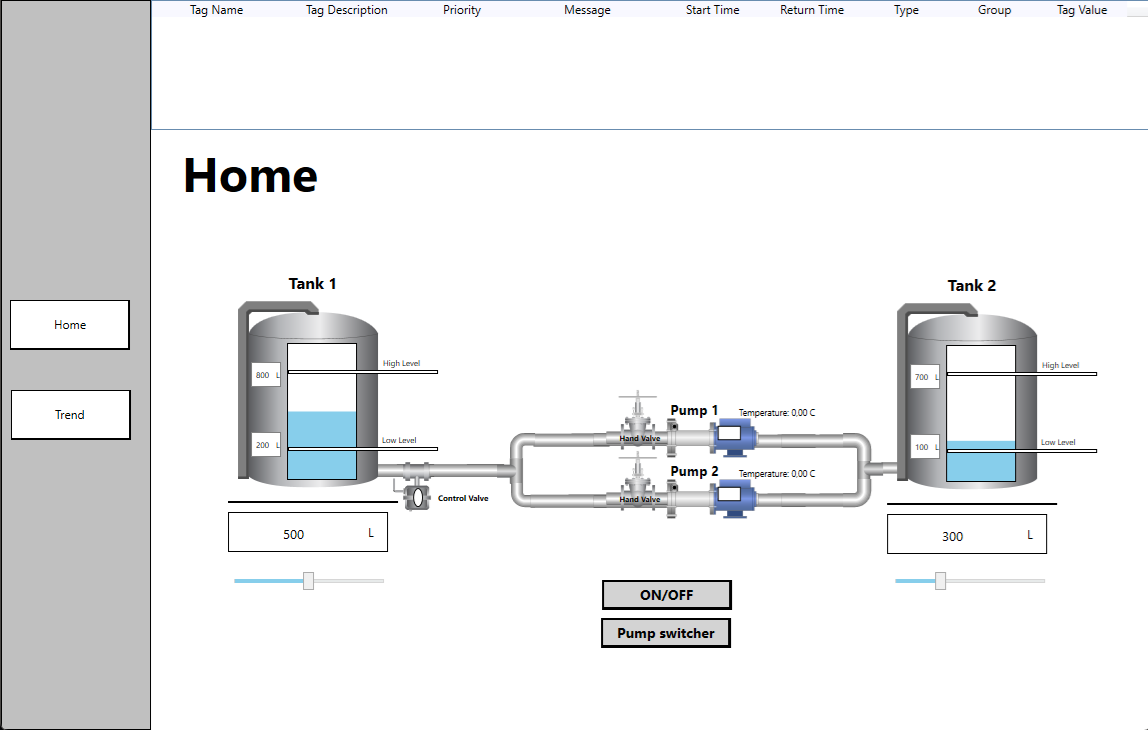Image resolution: width=1148 pixels, height=730 pixels.
Task: Open the Home page from sidebar
Action: [70, 325]
